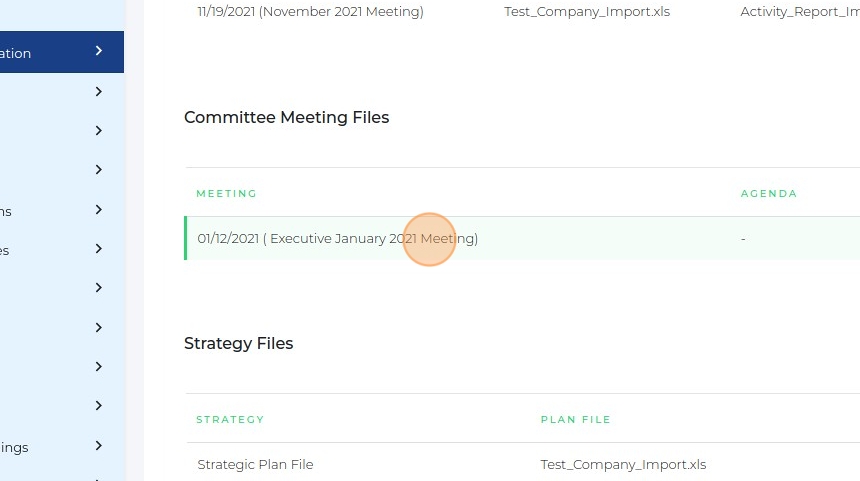Click the Strategy Files section heading

pyautogui.click(x=238, y=344)
